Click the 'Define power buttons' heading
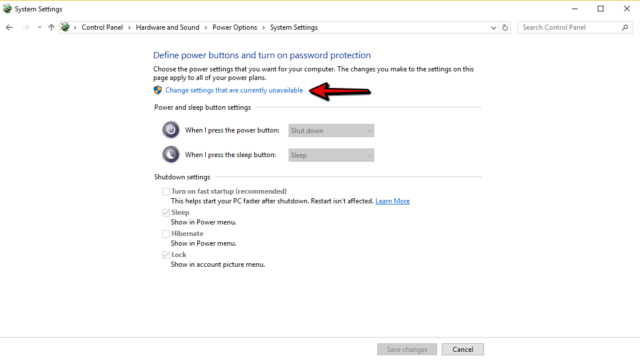 point(262,55)
